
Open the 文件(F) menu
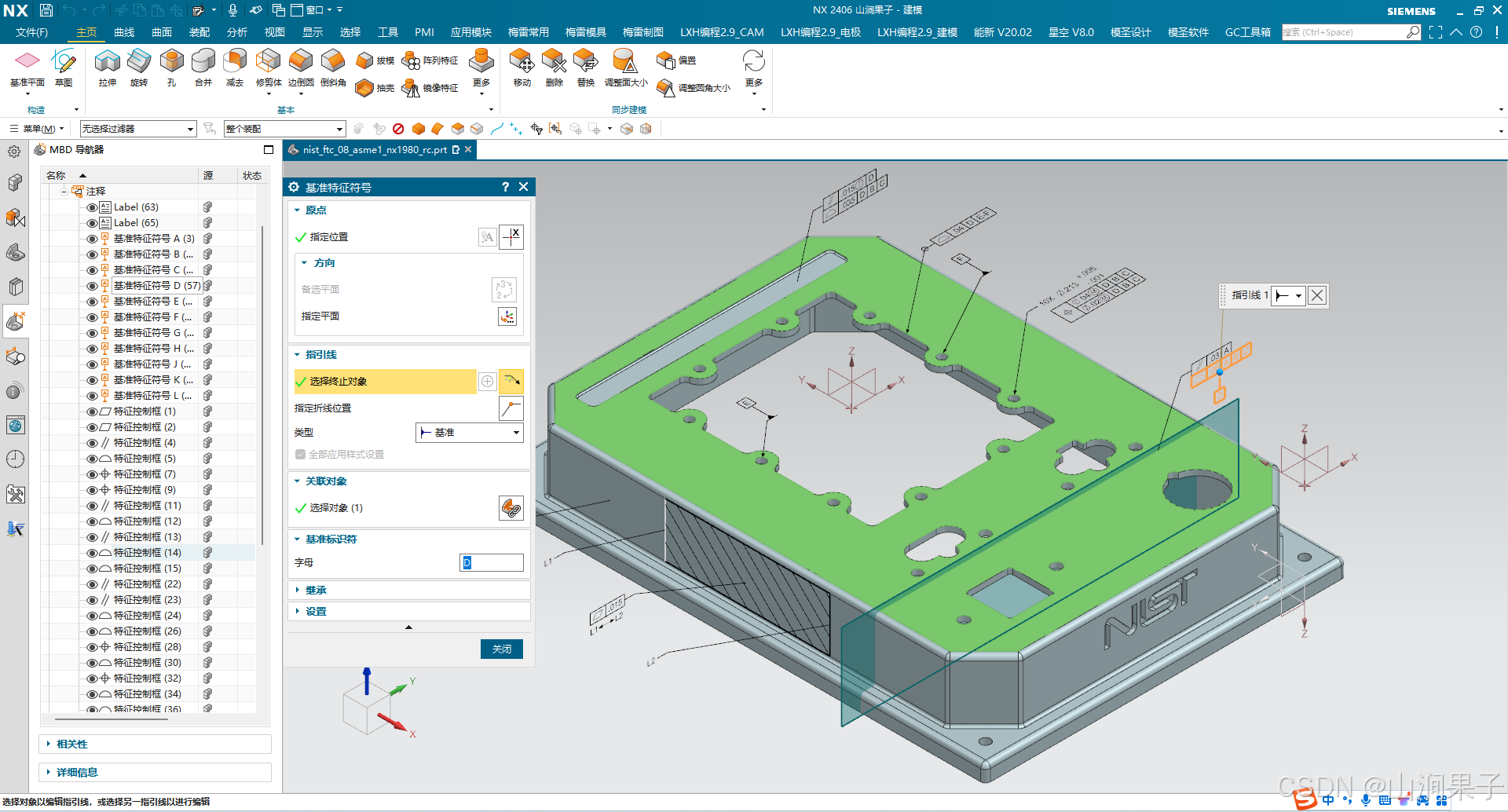31,32
